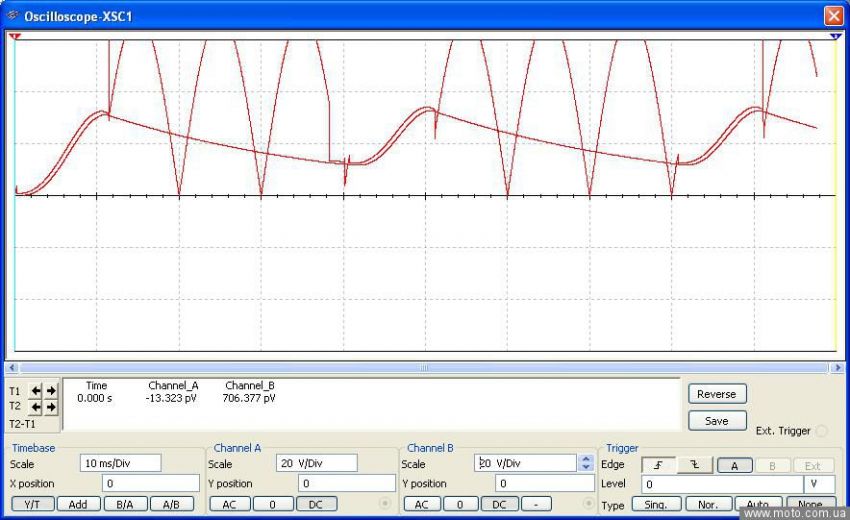The image size is (850, 520).
Task: Increase Channel B scale with up stepper
Action: pos(586,459)
